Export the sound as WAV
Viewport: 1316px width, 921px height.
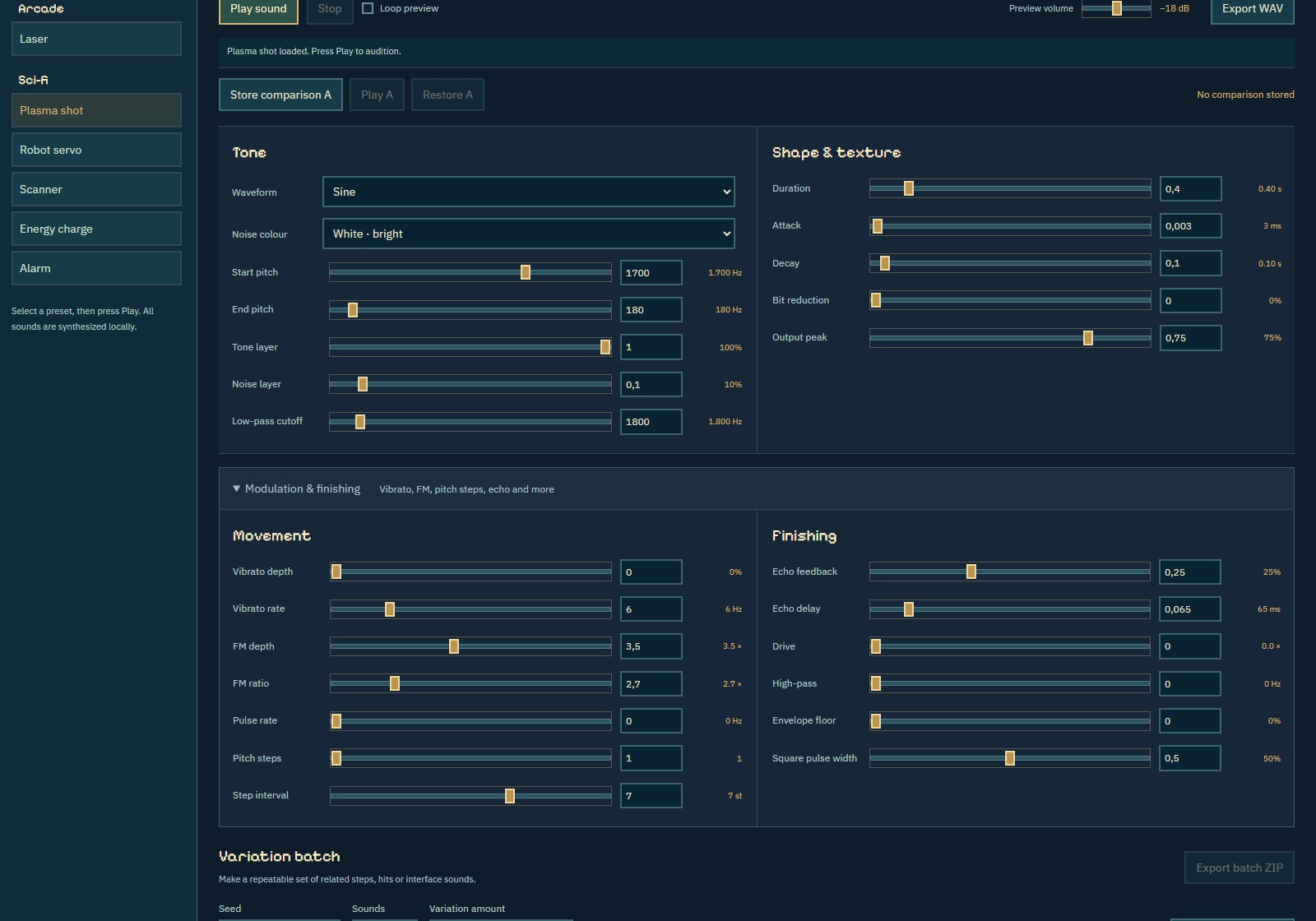[1252, 9]
